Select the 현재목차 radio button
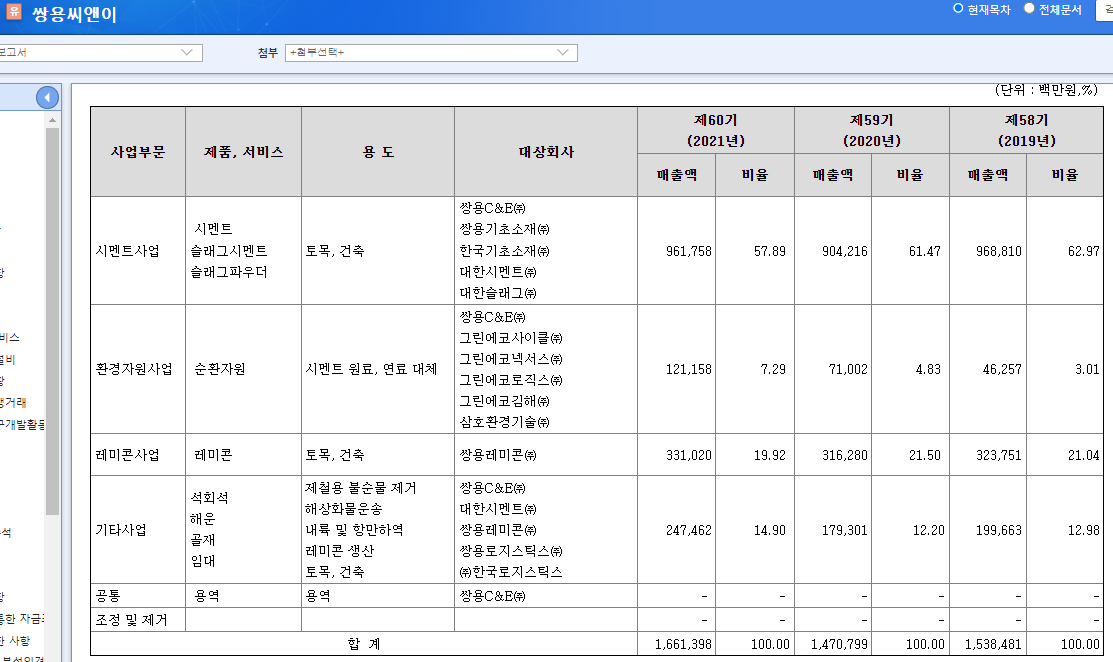The image size is (1113, 662). click(x=958, y=9)
